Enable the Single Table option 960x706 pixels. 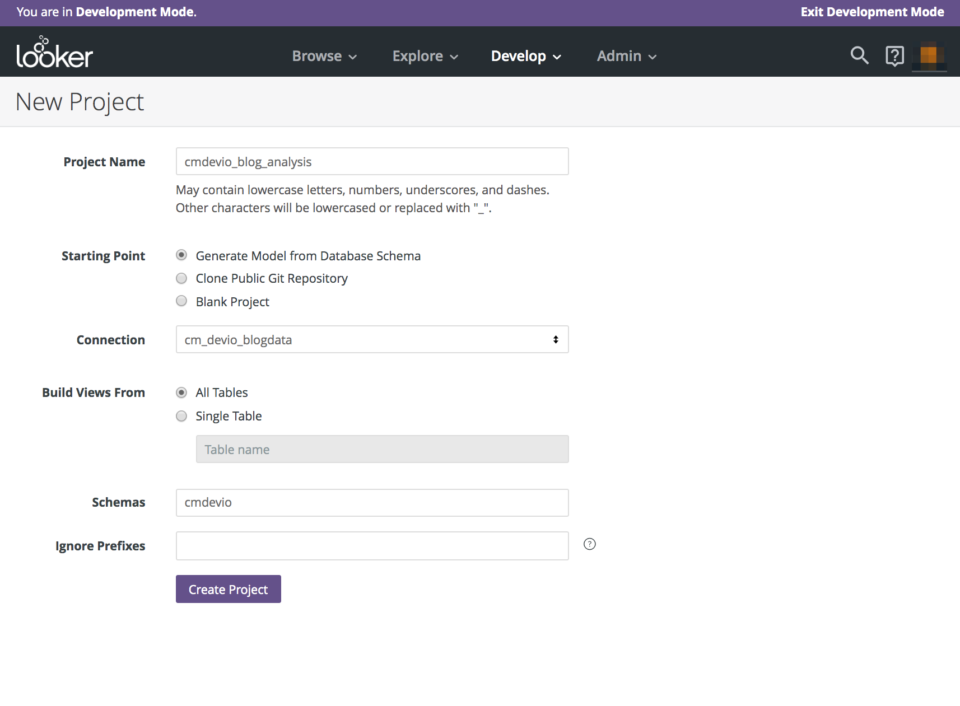click(181, 416)
